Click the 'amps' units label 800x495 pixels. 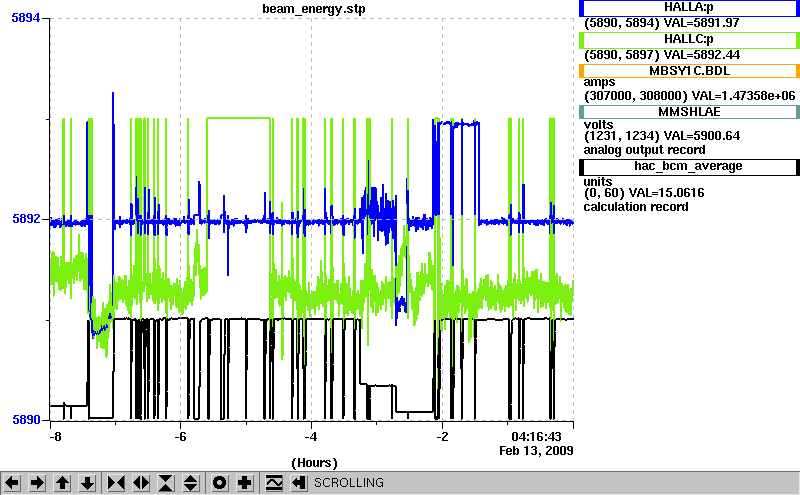tap(599, 83)
